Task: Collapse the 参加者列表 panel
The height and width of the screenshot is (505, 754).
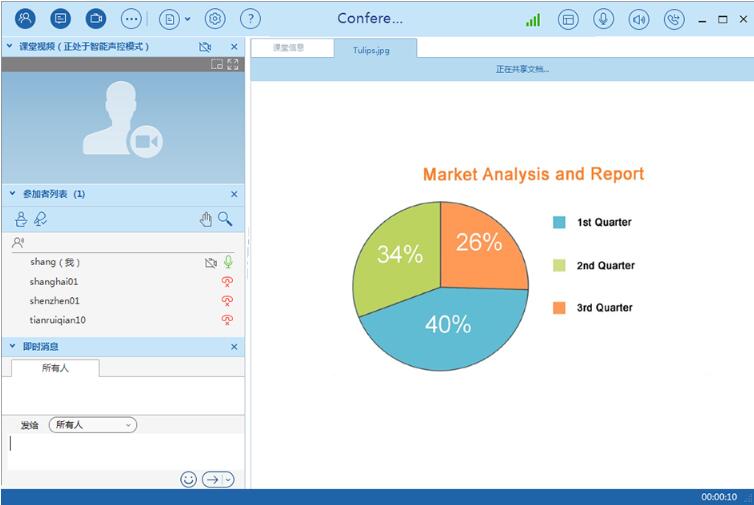Action: pyautogui.click(x=10, y=194)
